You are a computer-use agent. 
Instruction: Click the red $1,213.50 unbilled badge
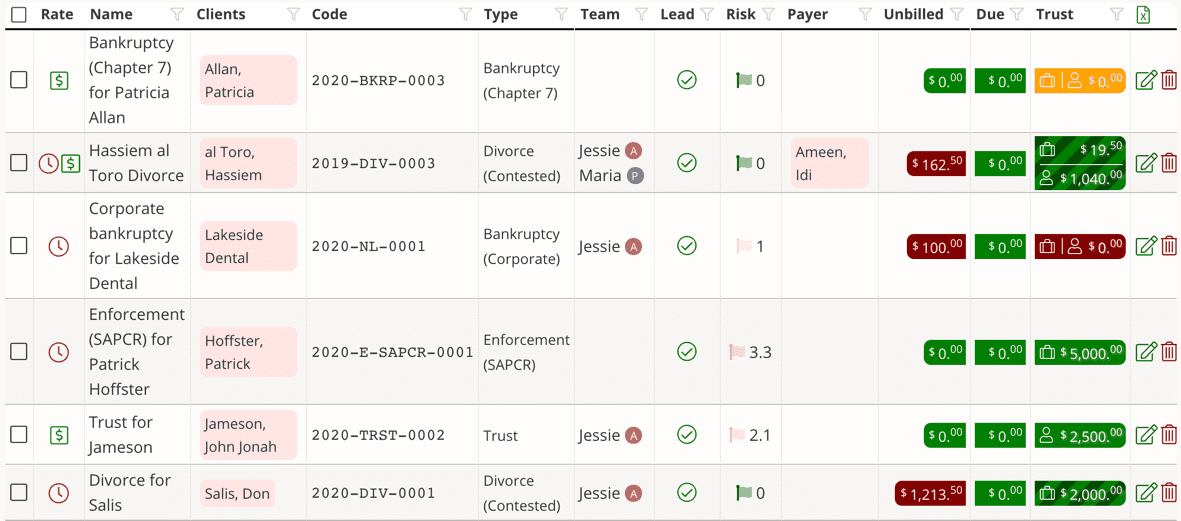click(x=931, y=493)
